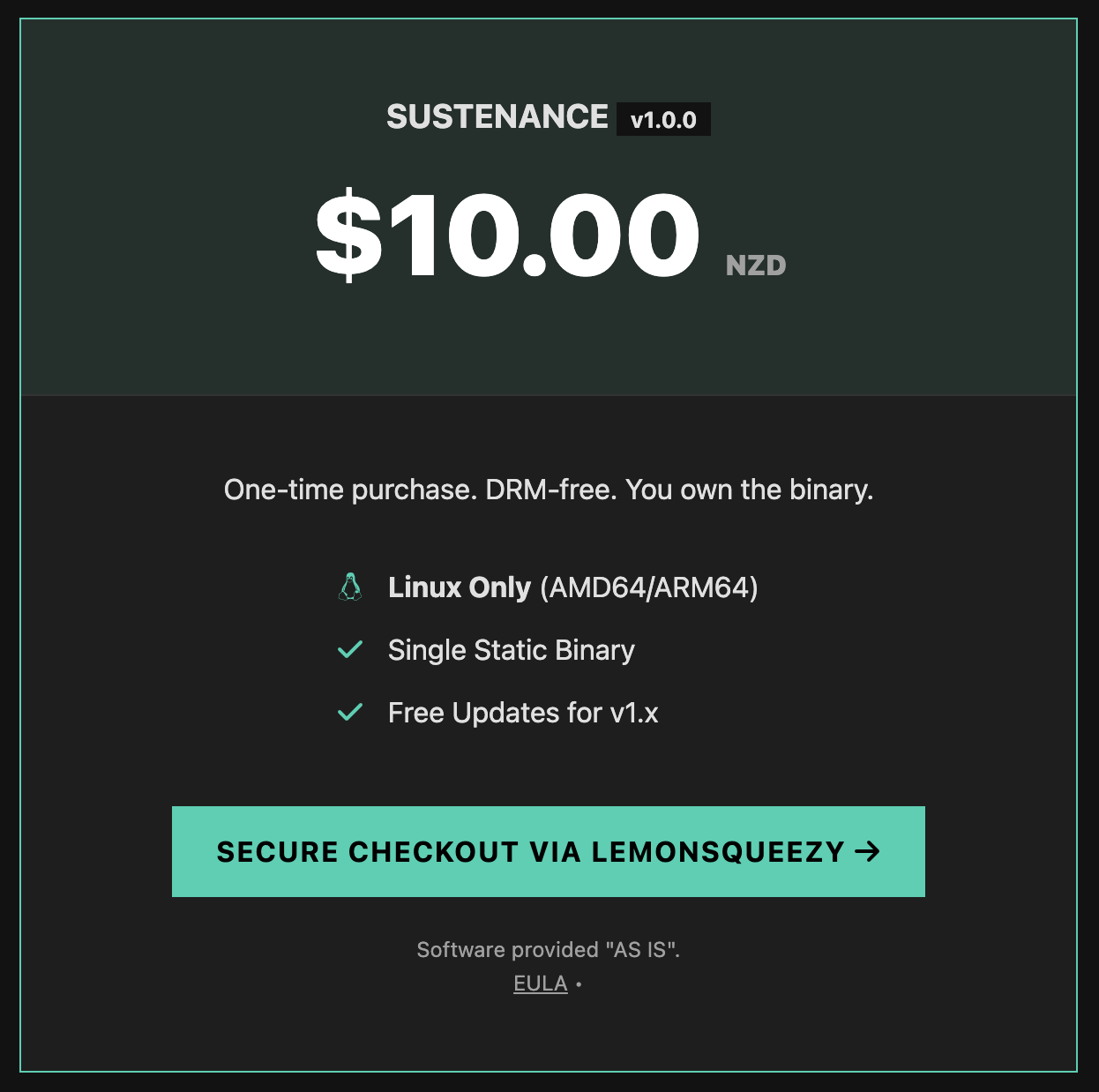Click the SUSTENANCE product title

coord(497,117)
